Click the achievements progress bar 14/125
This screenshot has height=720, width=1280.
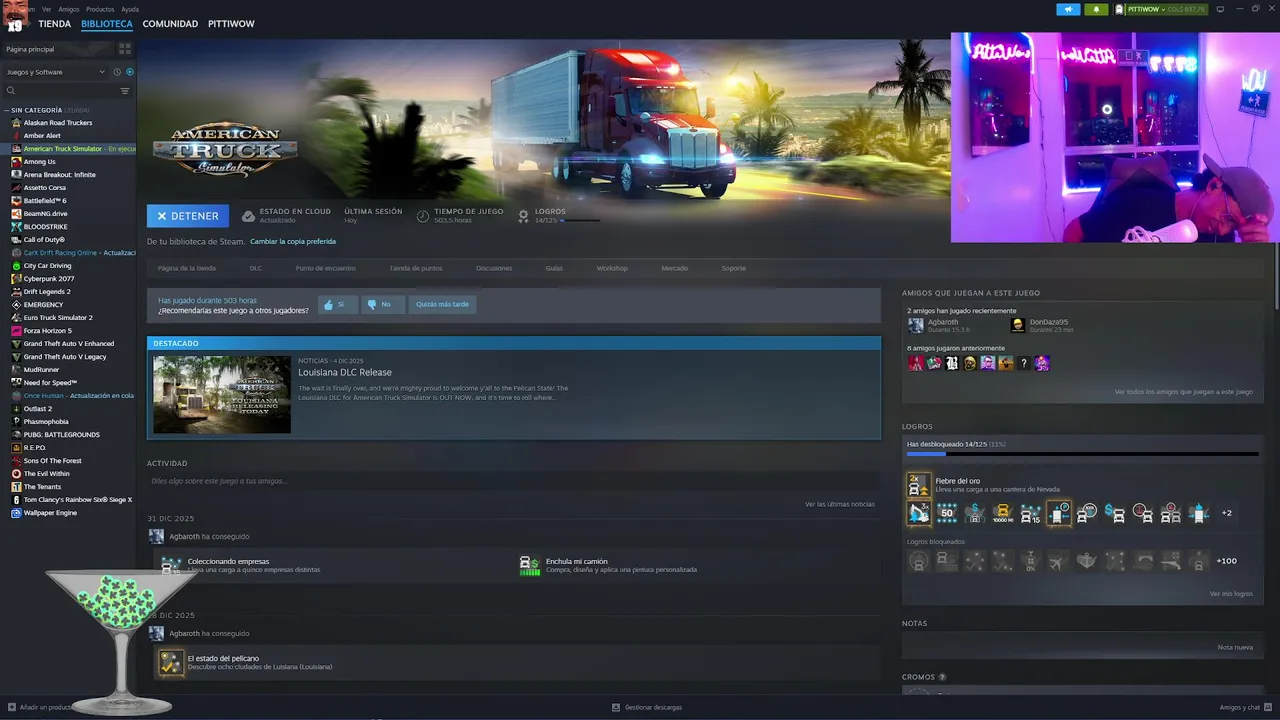1082,454
